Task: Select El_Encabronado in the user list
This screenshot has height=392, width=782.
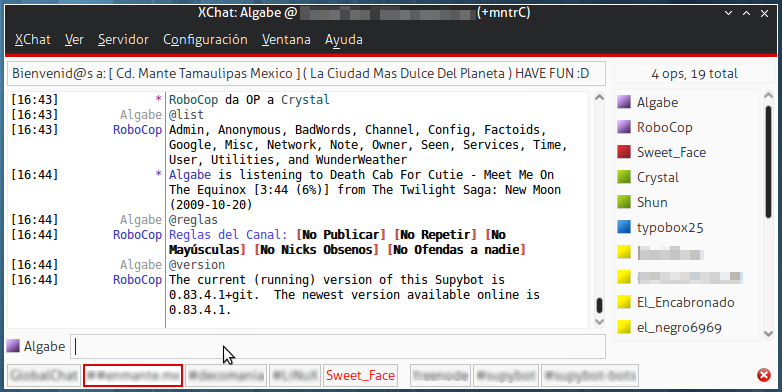Action: click(685, 302)
